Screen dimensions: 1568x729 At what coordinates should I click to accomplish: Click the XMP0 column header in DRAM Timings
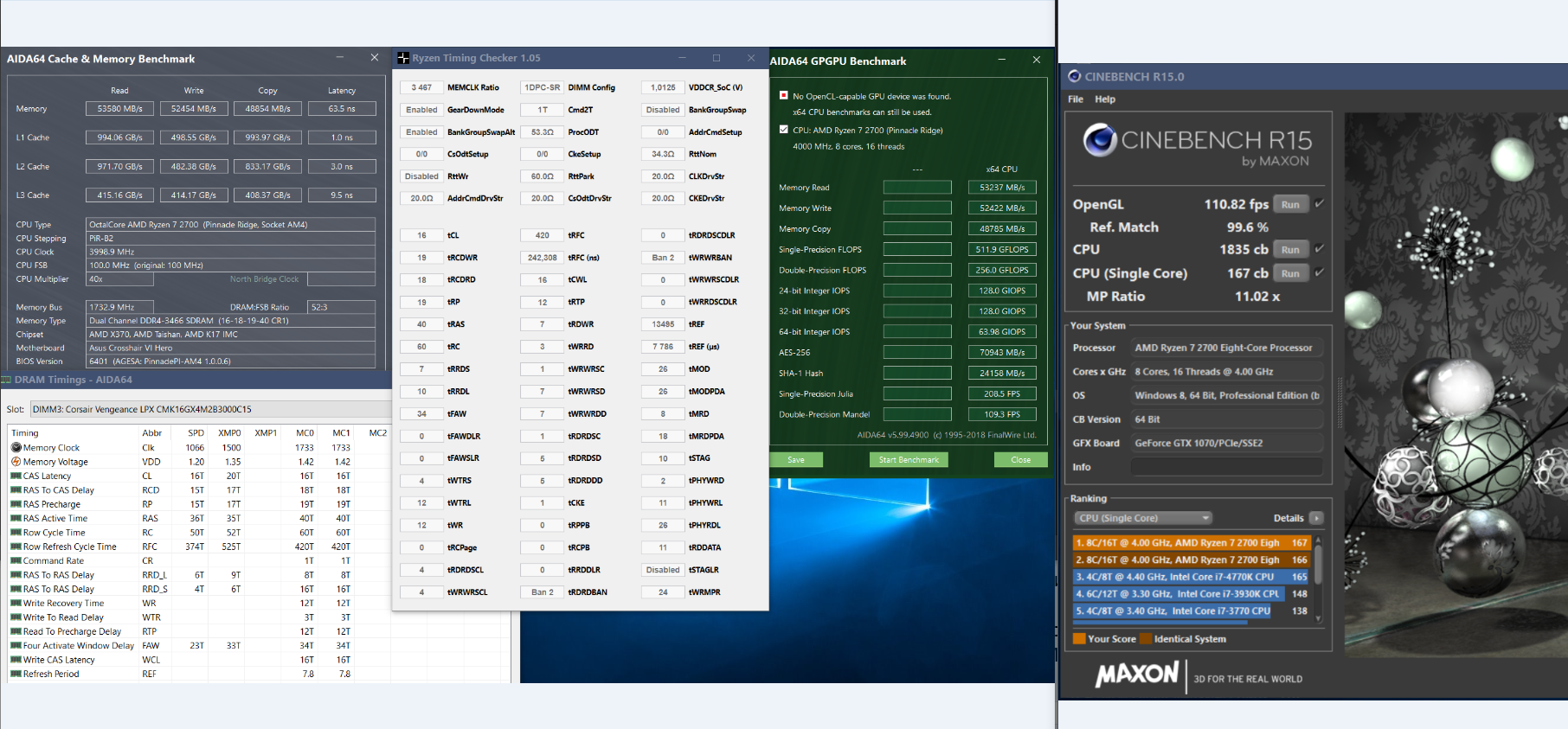pyautogui.click(x=229, y=433)
